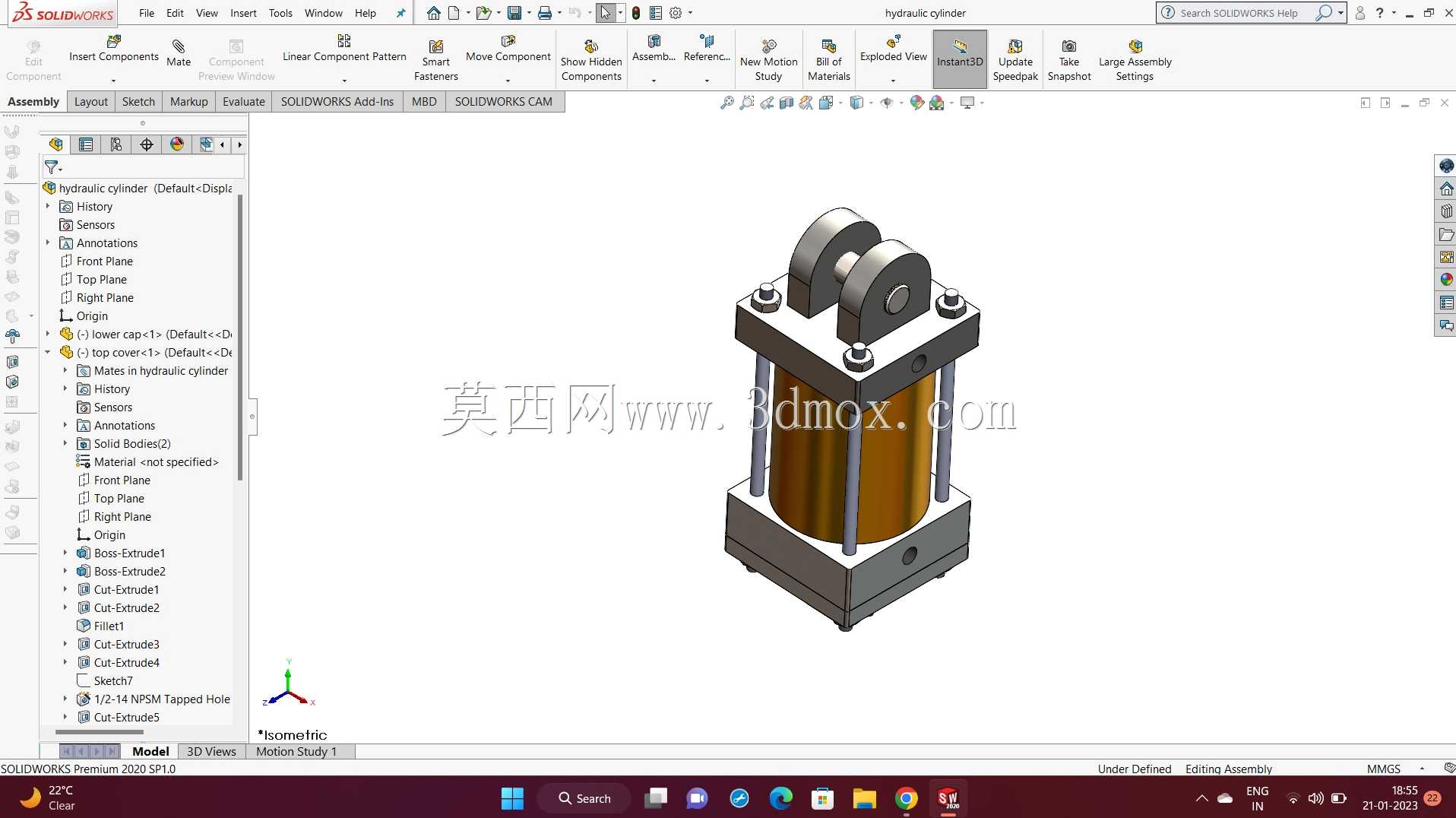The height and width of the screenshot is (818, 1456).
Task: Take a Snapshot of the assembly
Action: pyautogui.click(x=1069, y=60)
